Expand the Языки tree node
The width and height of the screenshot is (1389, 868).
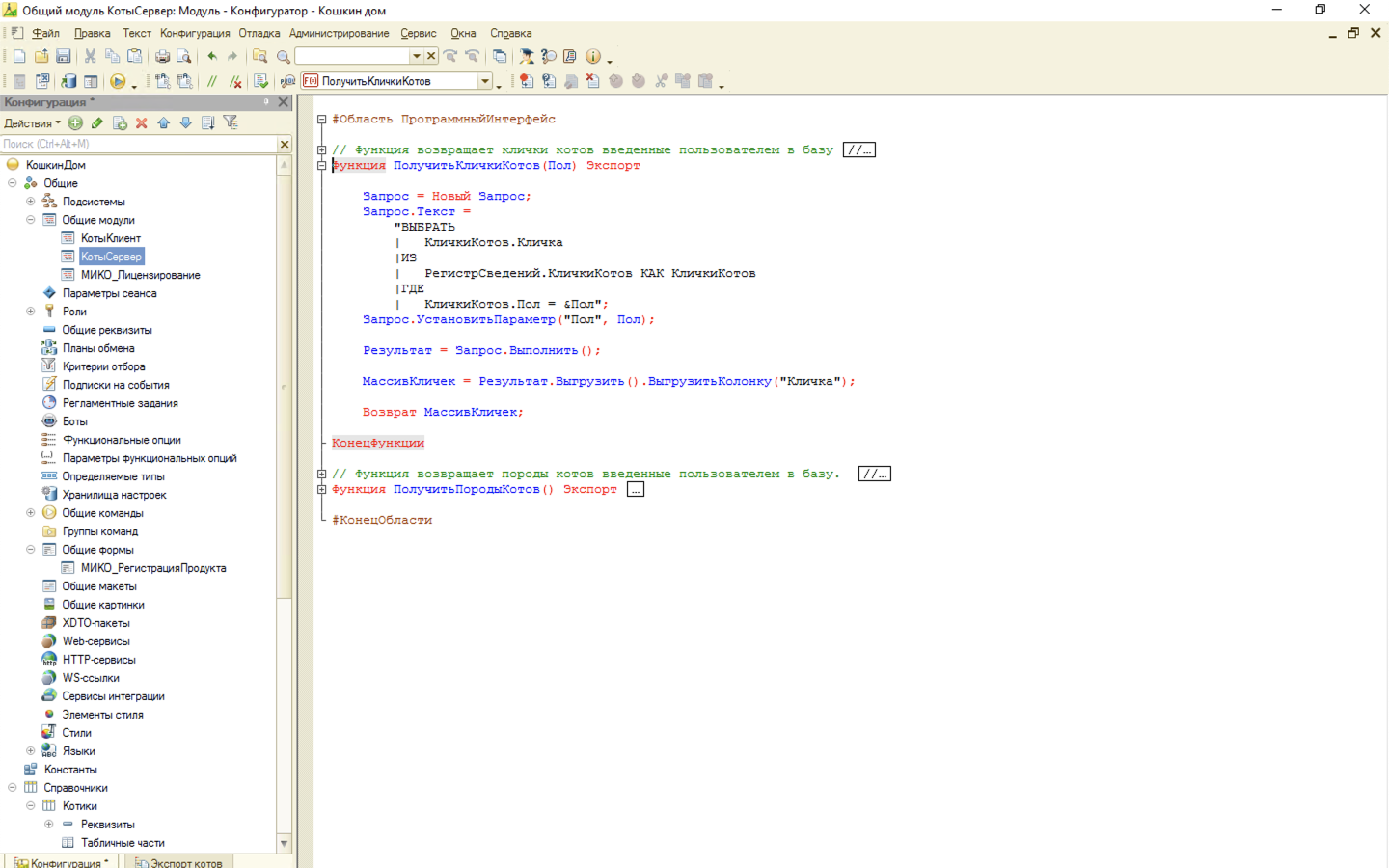(x=30, y=751)
